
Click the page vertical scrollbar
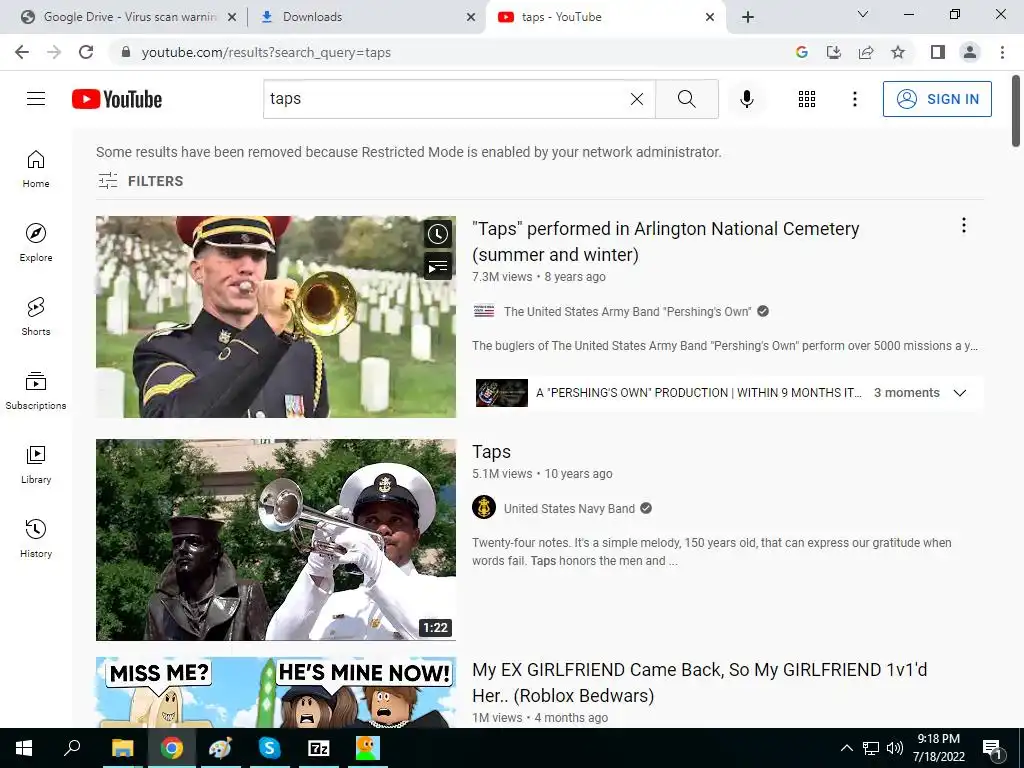1016,111
